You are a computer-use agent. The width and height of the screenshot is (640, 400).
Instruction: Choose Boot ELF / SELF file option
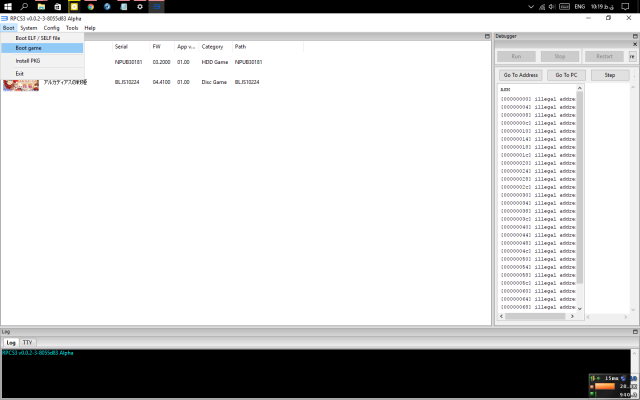(x=37, y=38)
